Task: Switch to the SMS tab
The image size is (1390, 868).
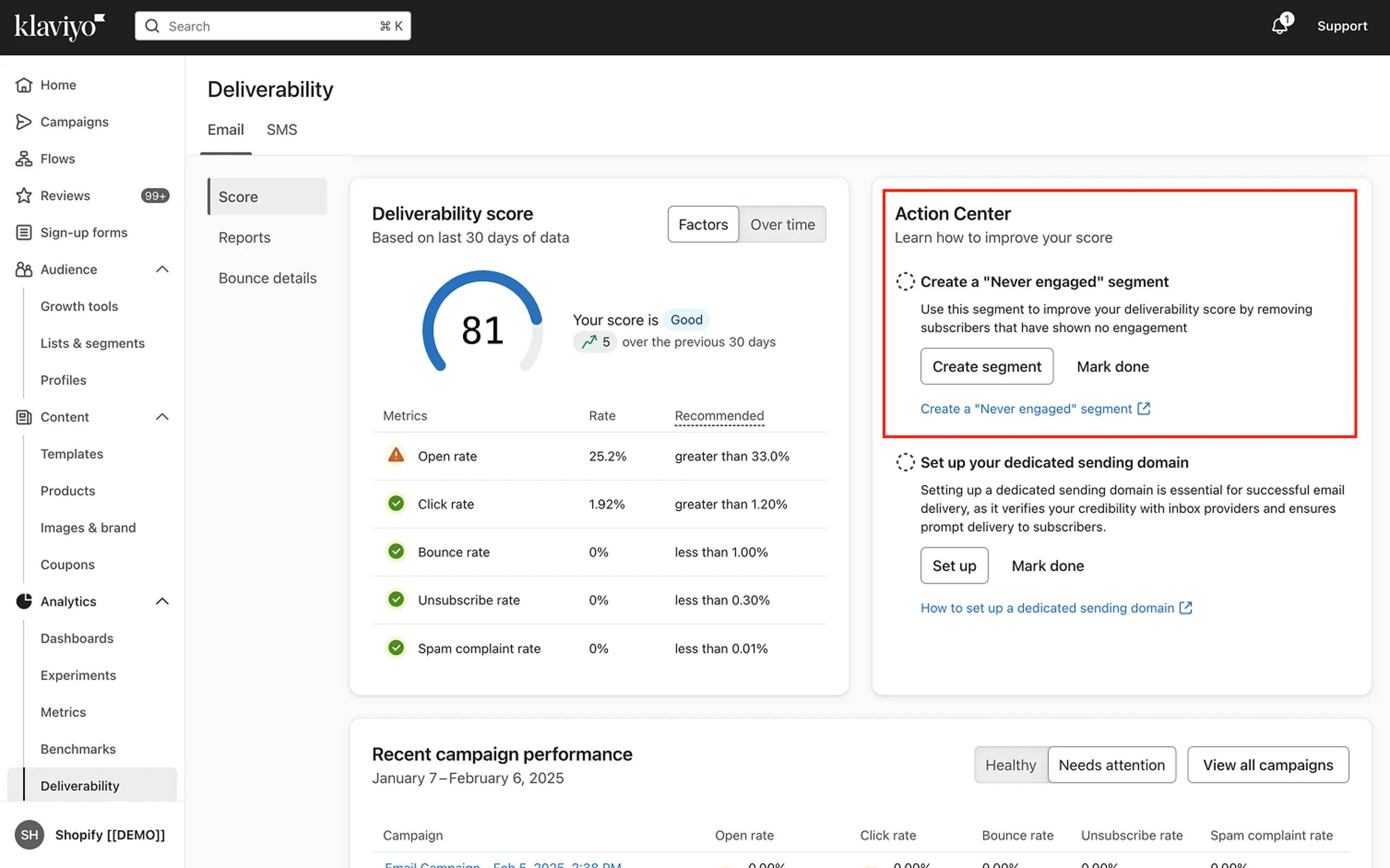Action: tap(282, 130)
